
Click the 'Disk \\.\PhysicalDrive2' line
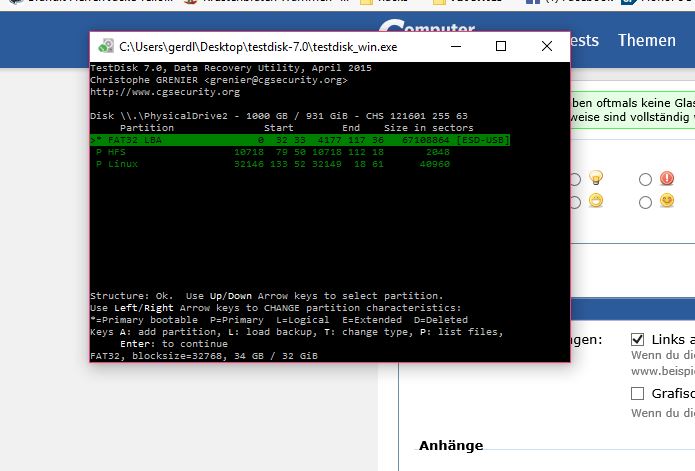coord(279,116)
